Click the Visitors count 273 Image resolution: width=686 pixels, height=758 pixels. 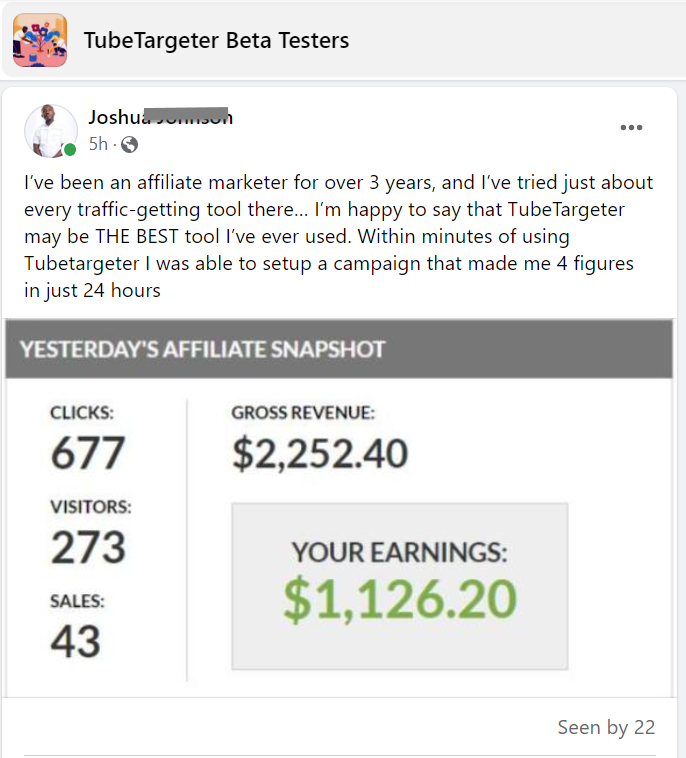(88, 547)
